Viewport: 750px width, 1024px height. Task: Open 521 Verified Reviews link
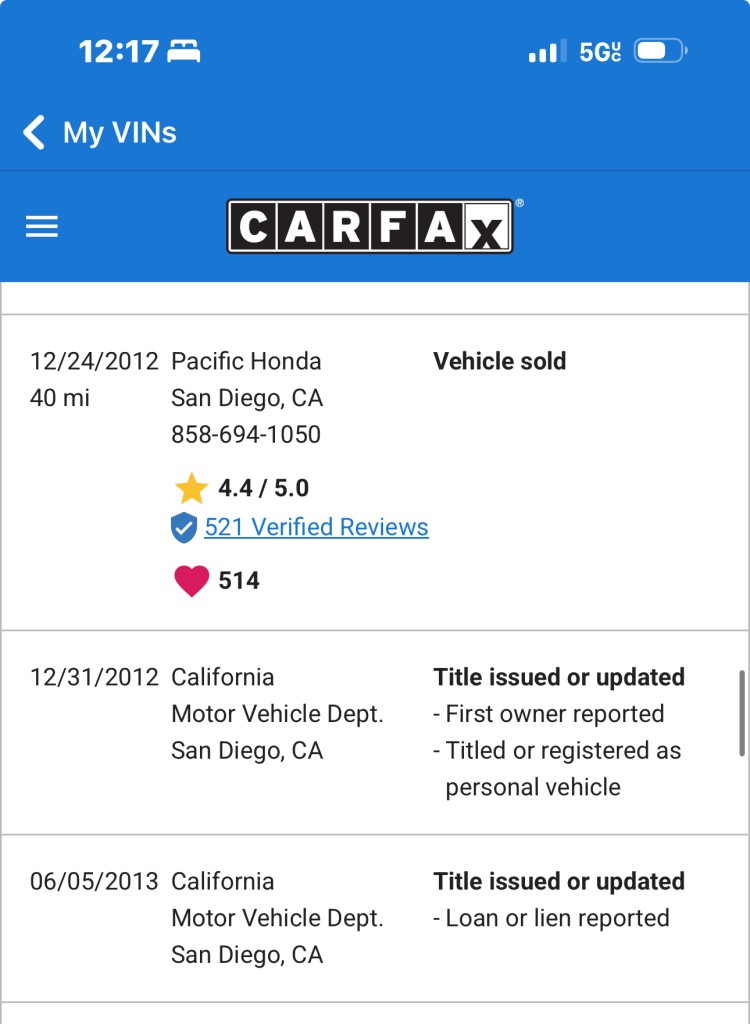(316, 528)
